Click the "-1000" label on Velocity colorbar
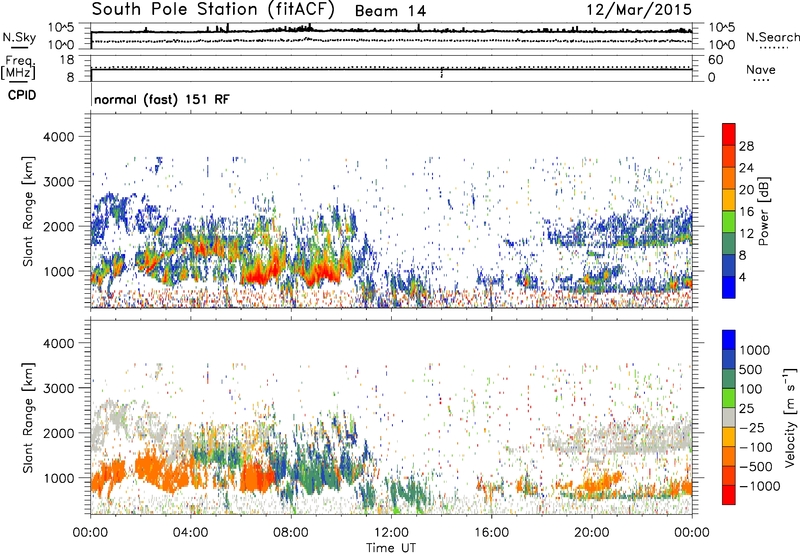The height and width of the screenshot is (554, 800). 759,486
